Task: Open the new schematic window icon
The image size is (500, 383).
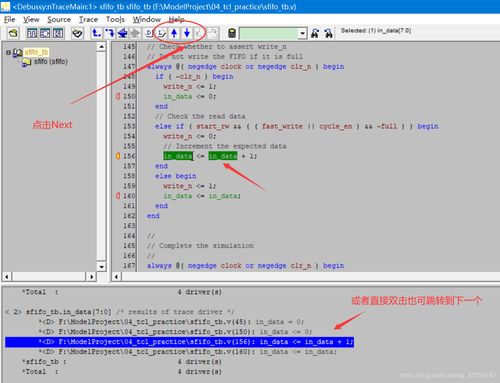Action: (x=45, y=33)
